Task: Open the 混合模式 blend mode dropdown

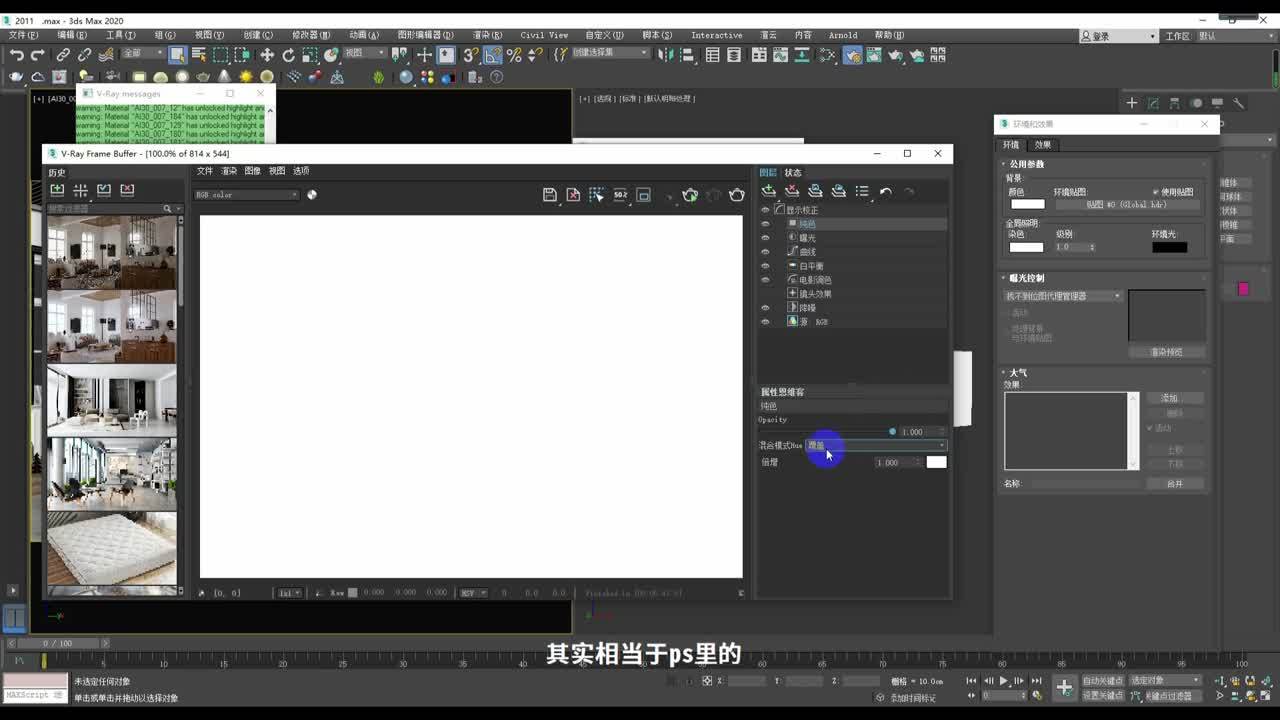Action: click(x=875, y=445)
